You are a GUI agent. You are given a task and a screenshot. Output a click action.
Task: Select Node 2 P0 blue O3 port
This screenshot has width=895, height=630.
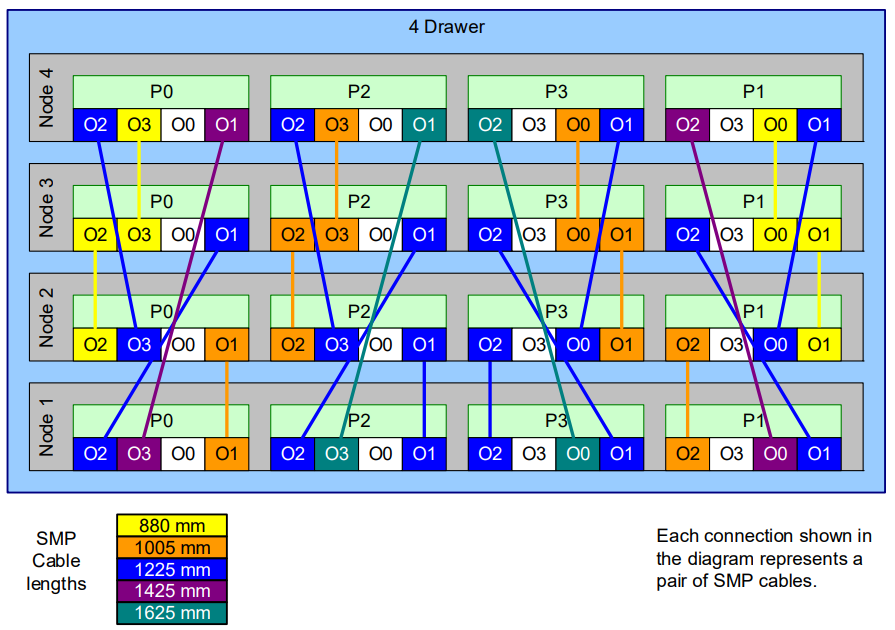point(139,344)
